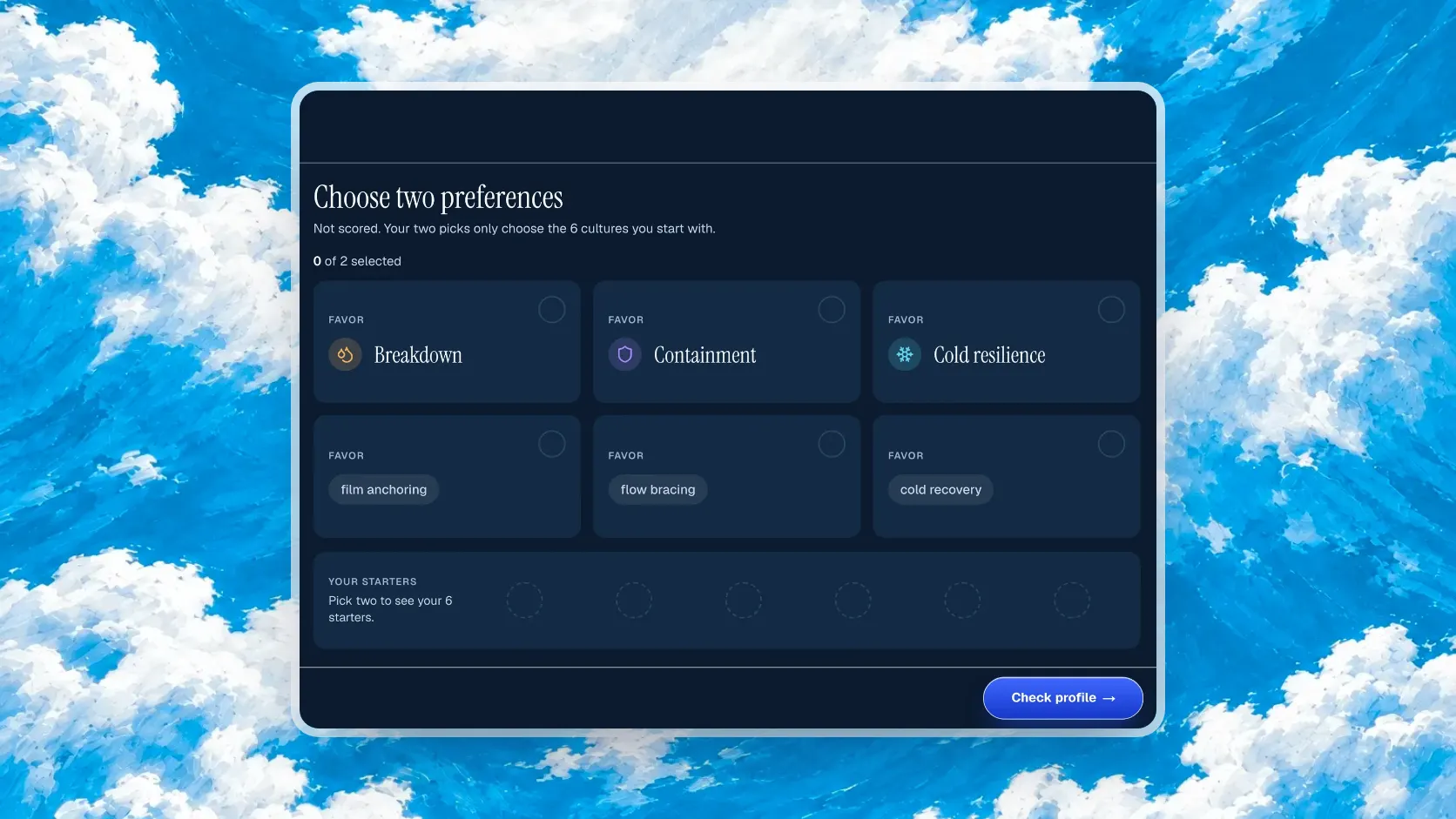Viewport: 1456px width, 819px height.
Task: Select the cold recovery radio circle
Action: pos(1111,444)
